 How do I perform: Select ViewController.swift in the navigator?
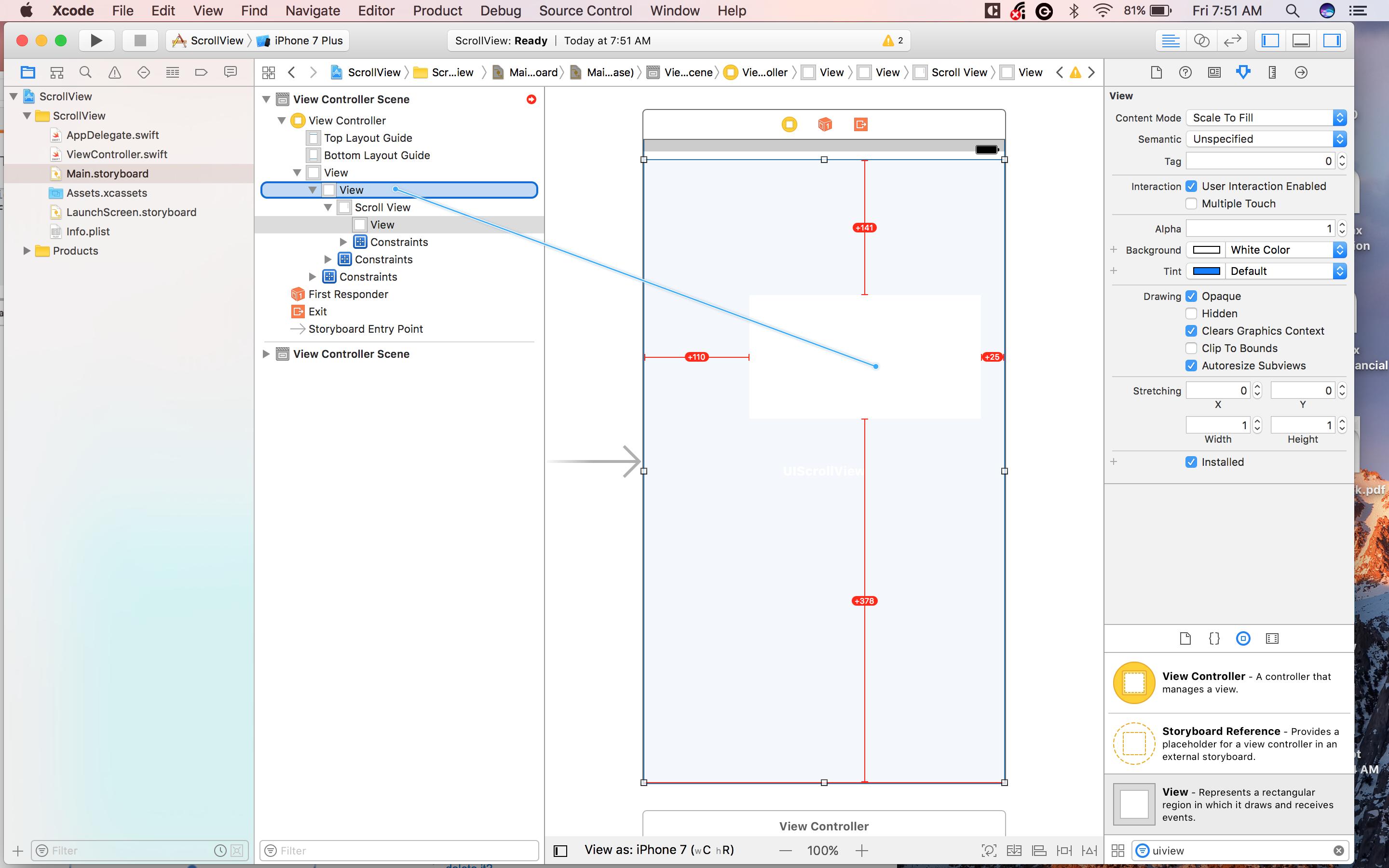(117, 154)
